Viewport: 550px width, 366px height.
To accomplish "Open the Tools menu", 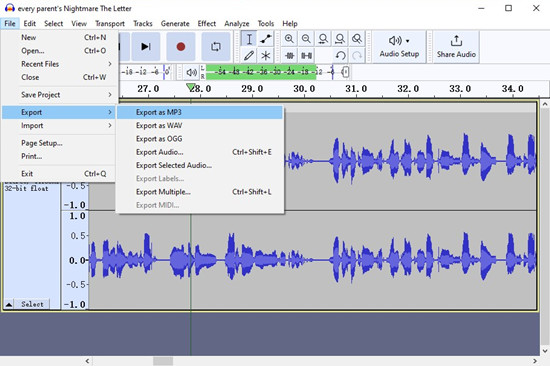I will click(266, 24).
